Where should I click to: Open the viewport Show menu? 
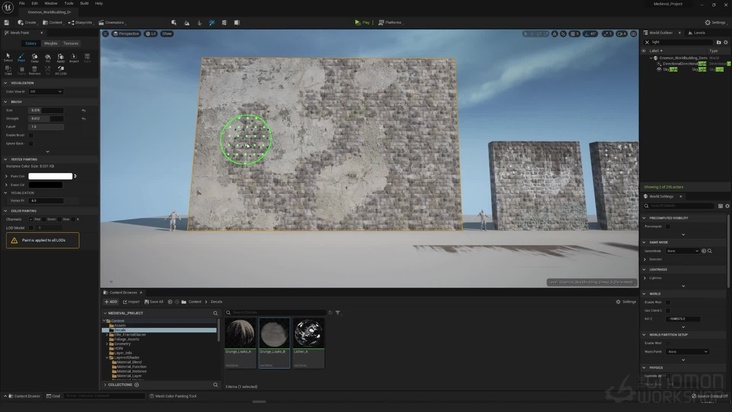pos(167,34)
